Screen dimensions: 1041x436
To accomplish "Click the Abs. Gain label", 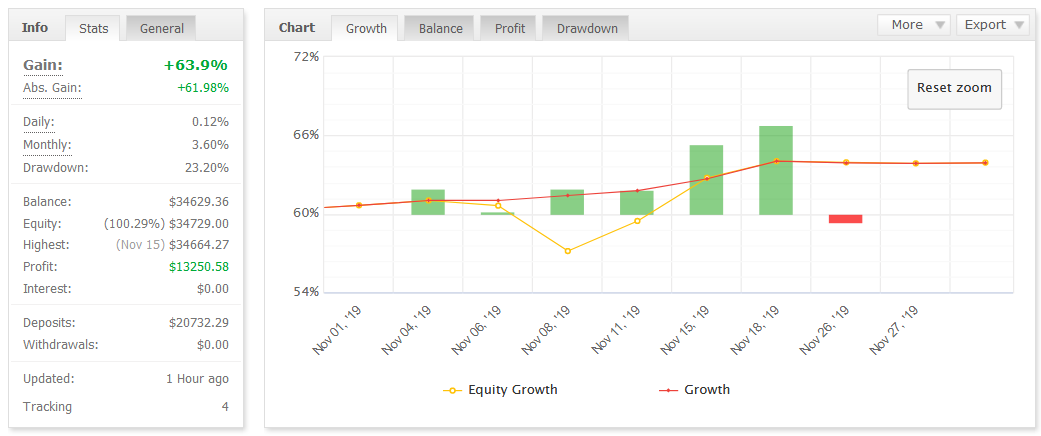I will (x=52, y=88).
